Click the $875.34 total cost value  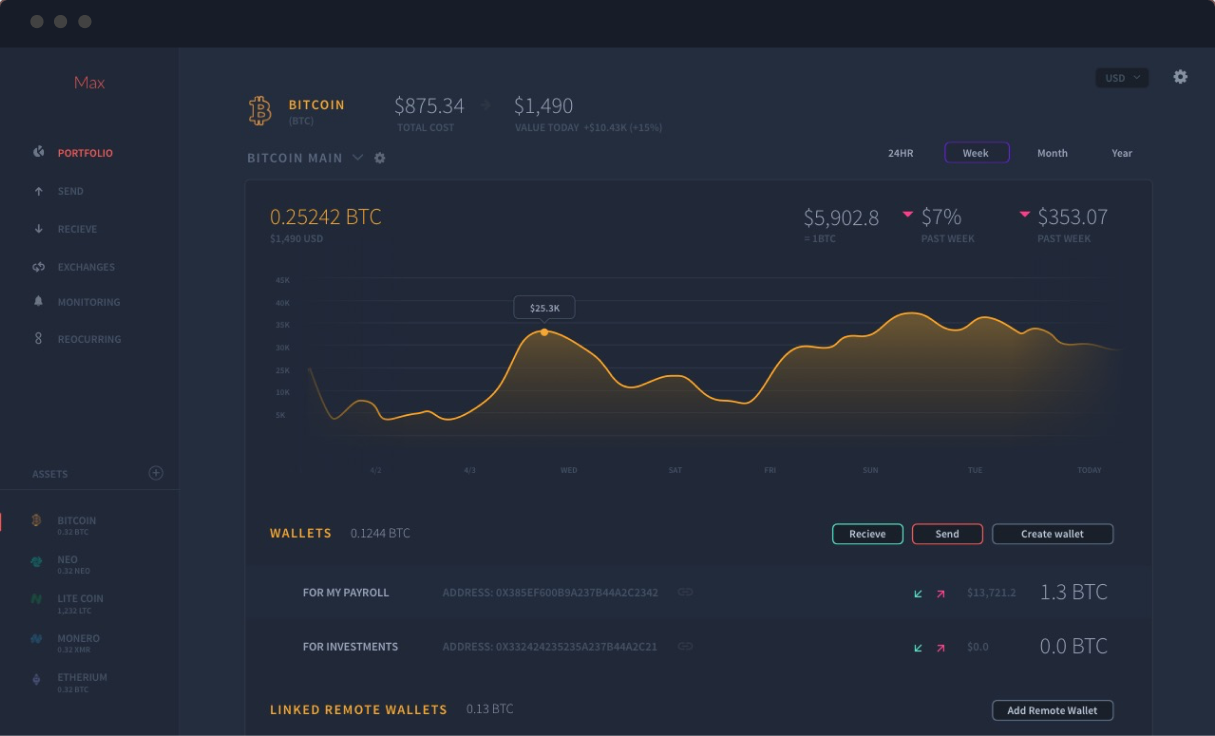(429, 105)
